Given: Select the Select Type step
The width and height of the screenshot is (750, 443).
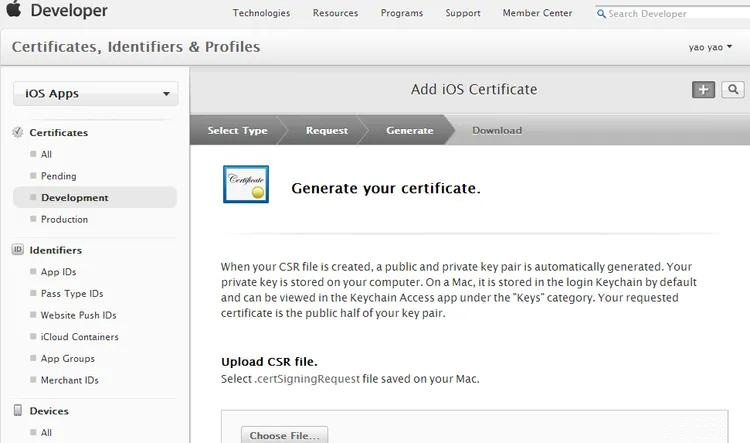Looking at the screenshot, I should (x=237, y=131).
